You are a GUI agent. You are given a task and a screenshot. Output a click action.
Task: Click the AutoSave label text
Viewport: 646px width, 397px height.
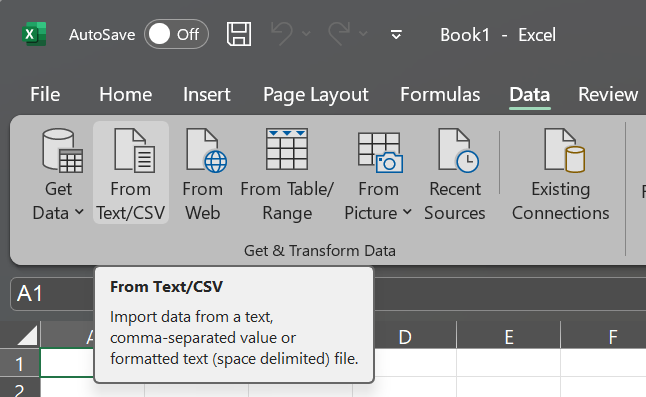(102, 35)
